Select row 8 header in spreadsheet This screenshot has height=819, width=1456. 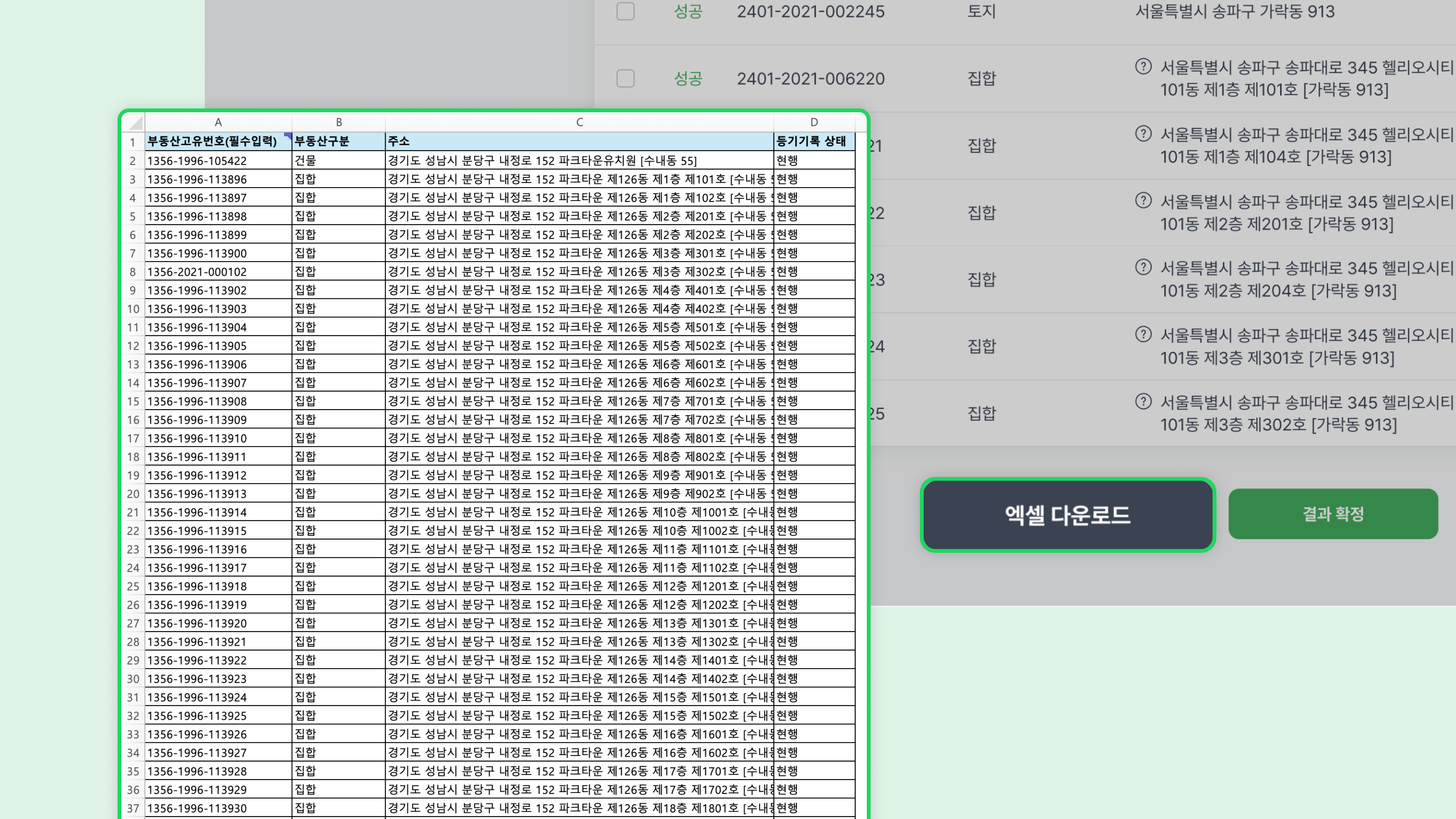click(133, 272)
